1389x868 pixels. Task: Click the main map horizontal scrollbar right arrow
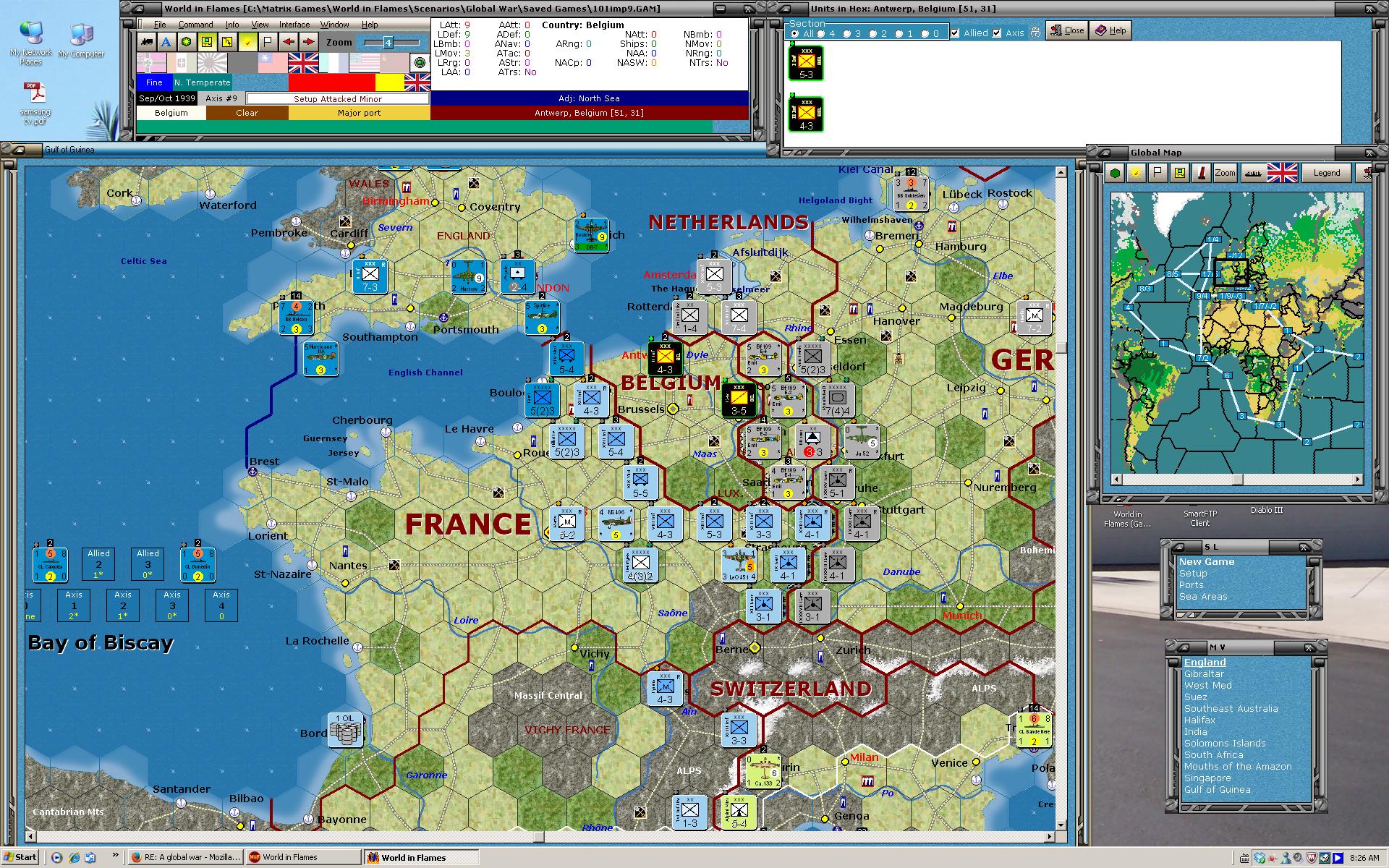point(1050,837)
